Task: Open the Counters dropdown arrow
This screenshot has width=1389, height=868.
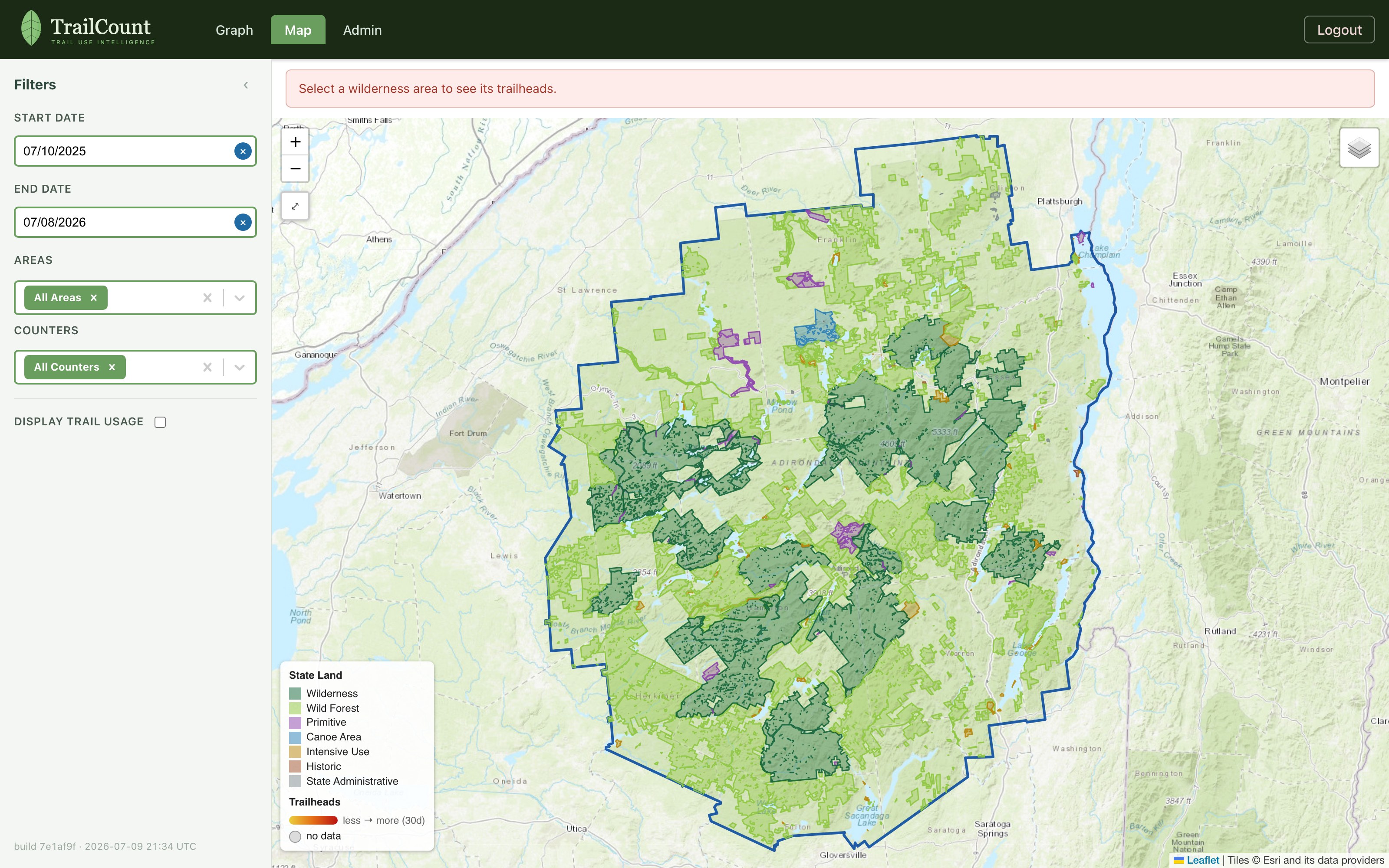Action: click(x=239, y=367)
